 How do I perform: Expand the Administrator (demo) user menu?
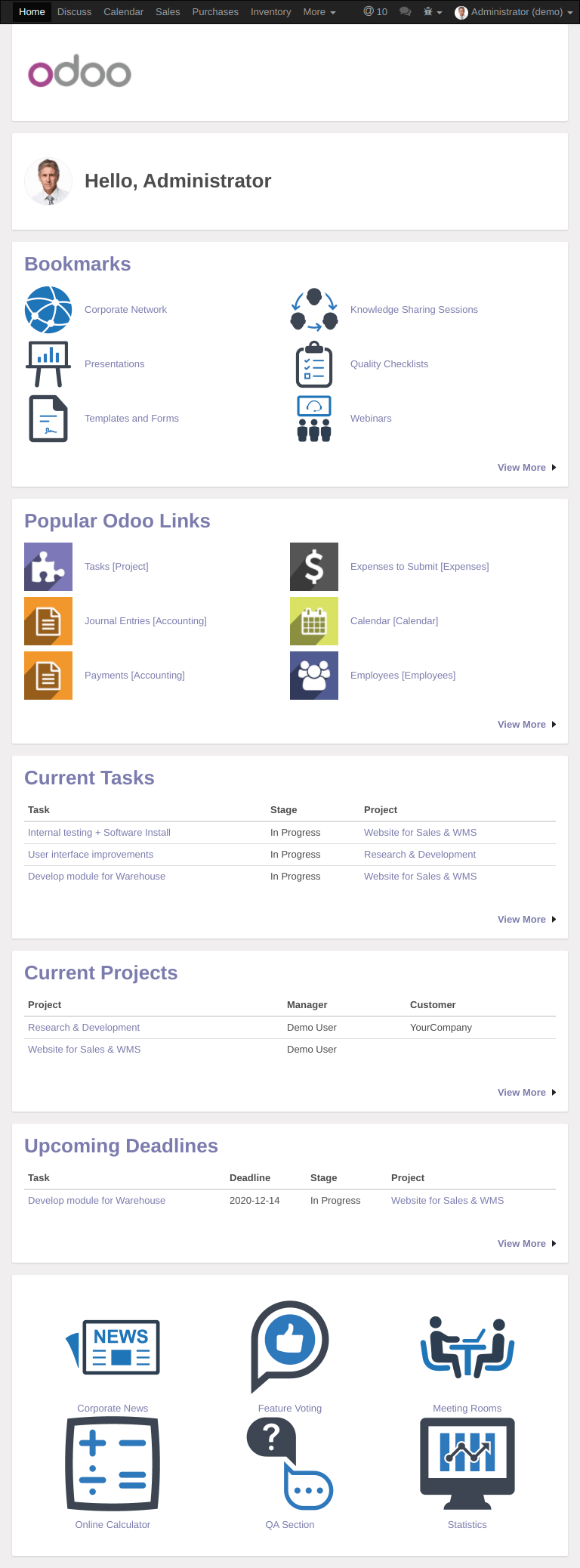point(514,12)
